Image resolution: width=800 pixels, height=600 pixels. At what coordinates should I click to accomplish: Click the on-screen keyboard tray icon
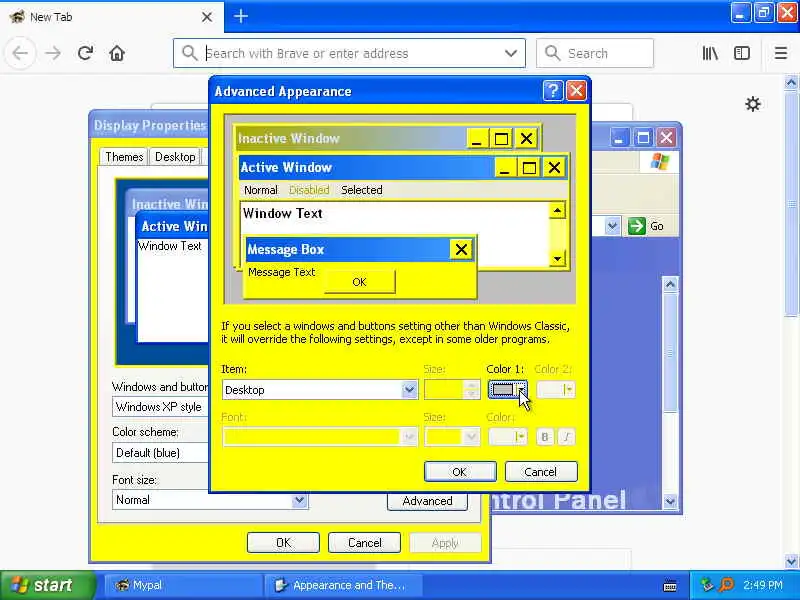click(x=670, y=586)
